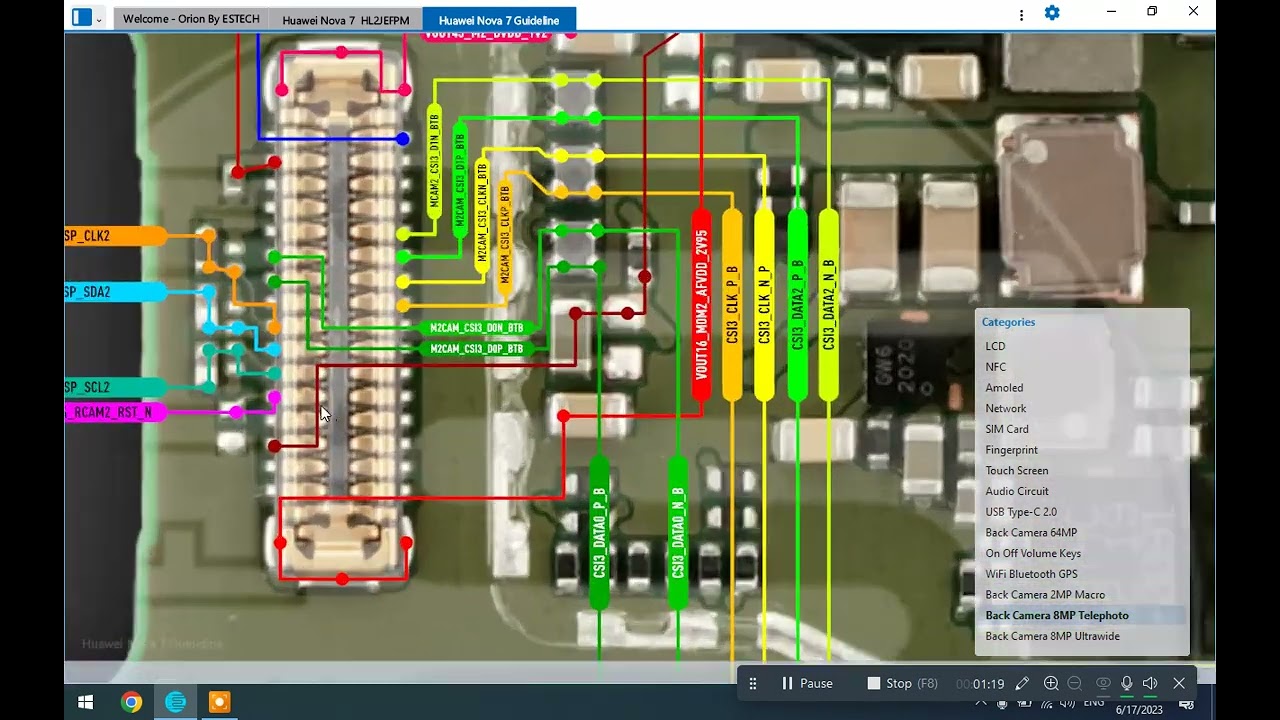Switch to Huawei Nova 7 HL2JEFPM tab

point(346,19)
